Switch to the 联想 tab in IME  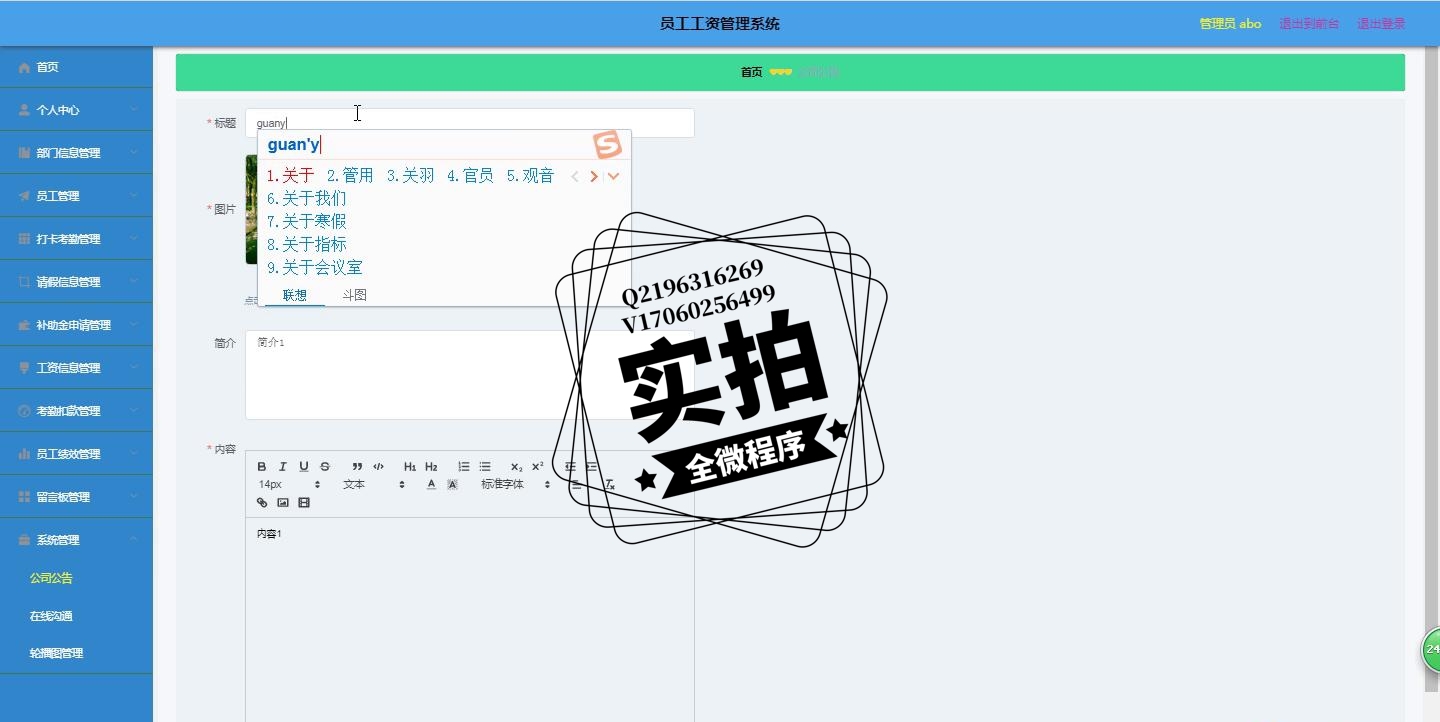click(295, 295)
